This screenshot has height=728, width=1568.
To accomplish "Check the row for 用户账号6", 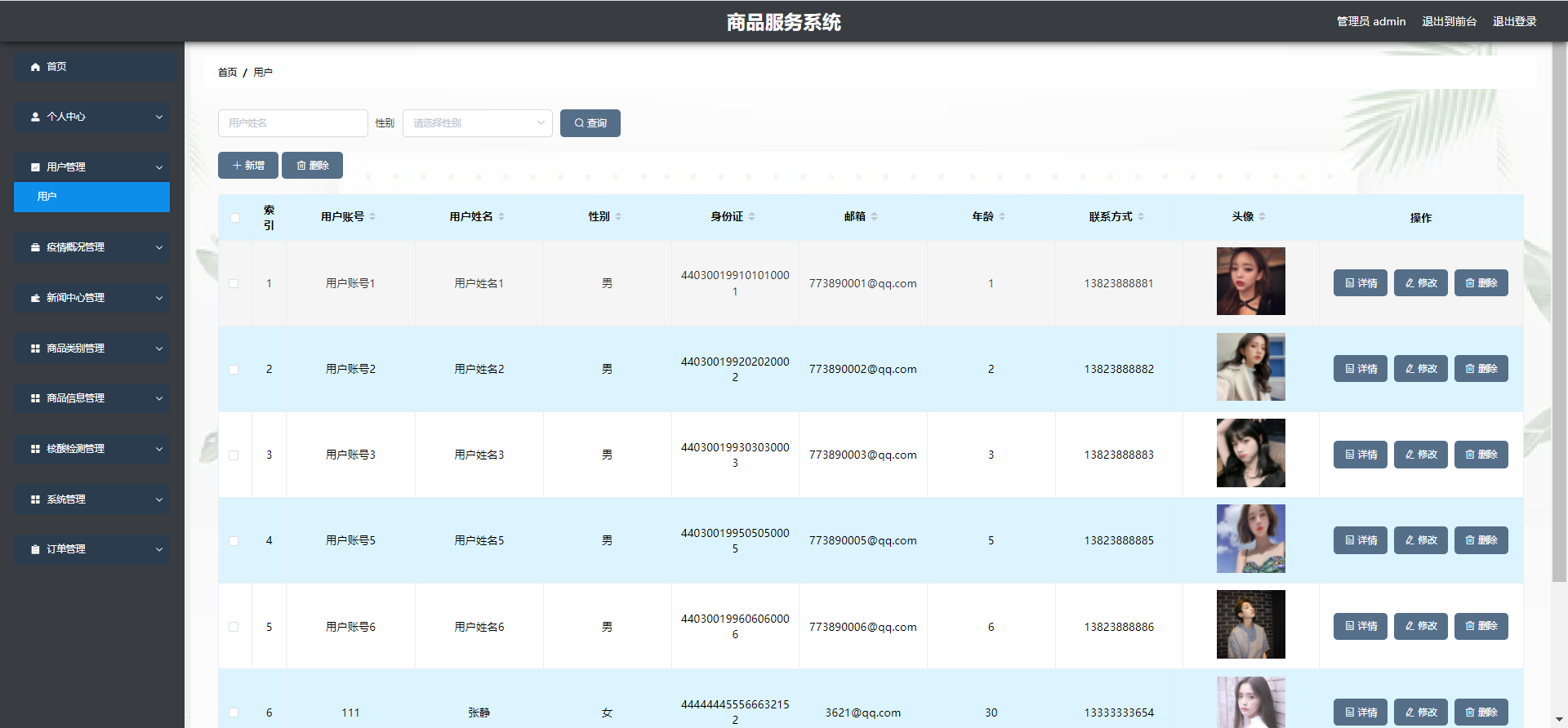I will (234, 627).
